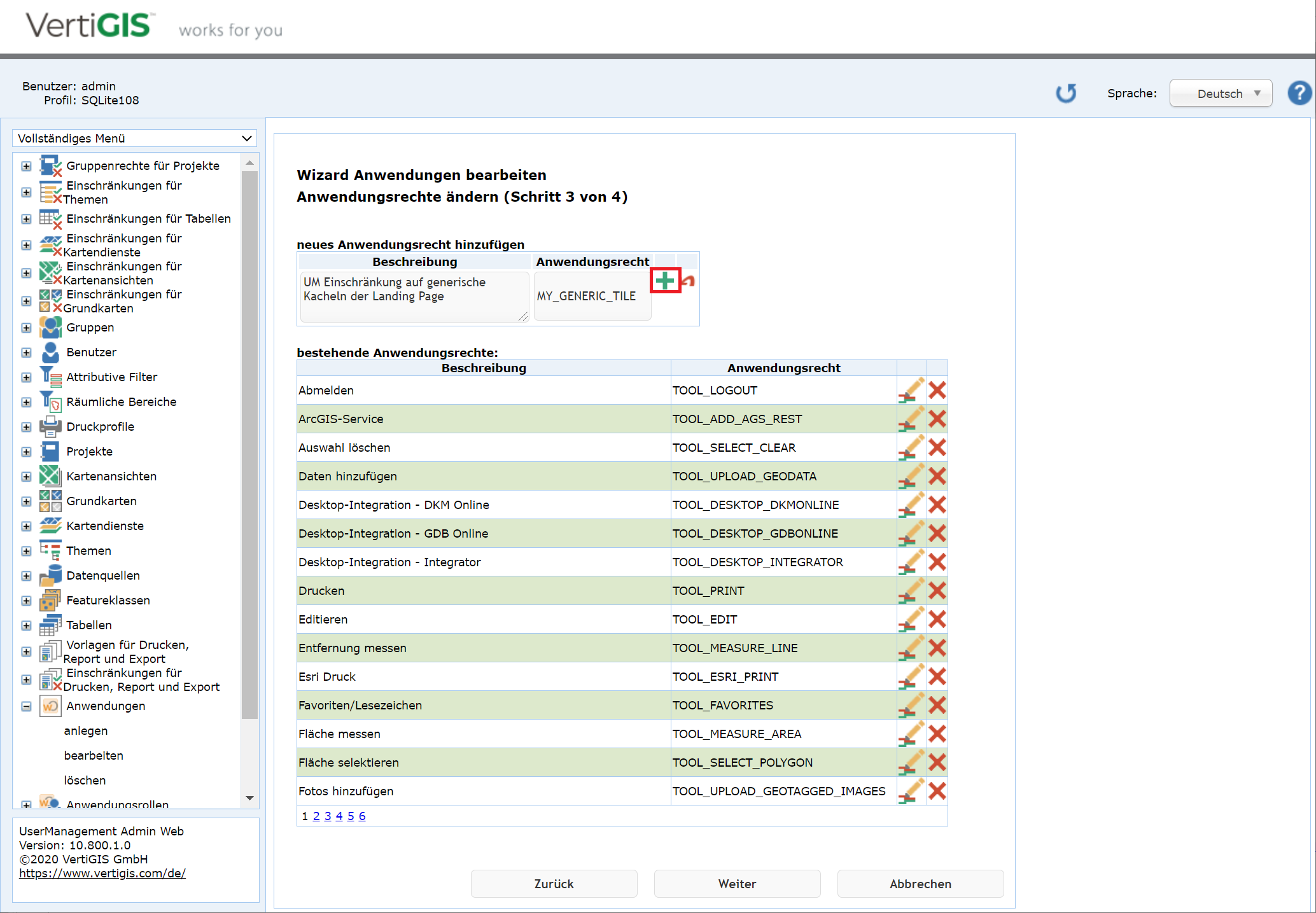The width and height of the screenshot is (1316, 913).
Task: Click the Druckprofile printer icon
Action: 50,426
